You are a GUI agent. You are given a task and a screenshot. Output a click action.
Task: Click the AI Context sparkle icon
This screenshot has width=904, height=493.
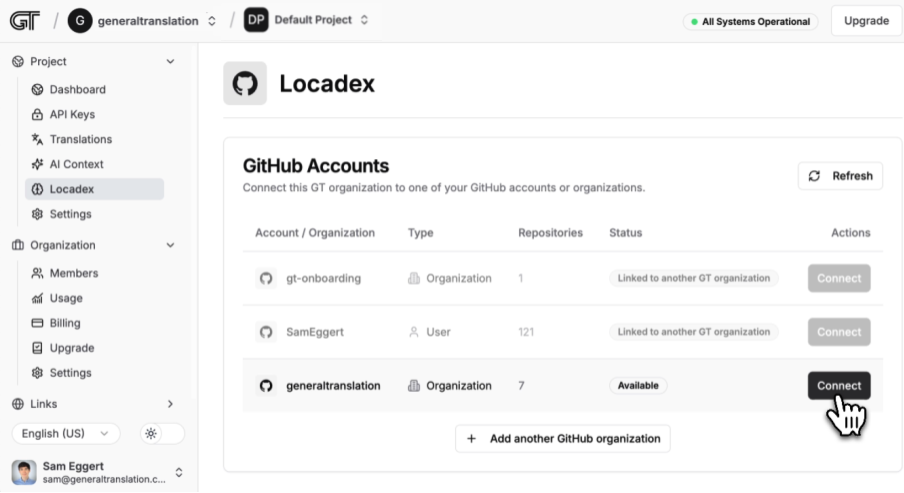tap(38, 165)
